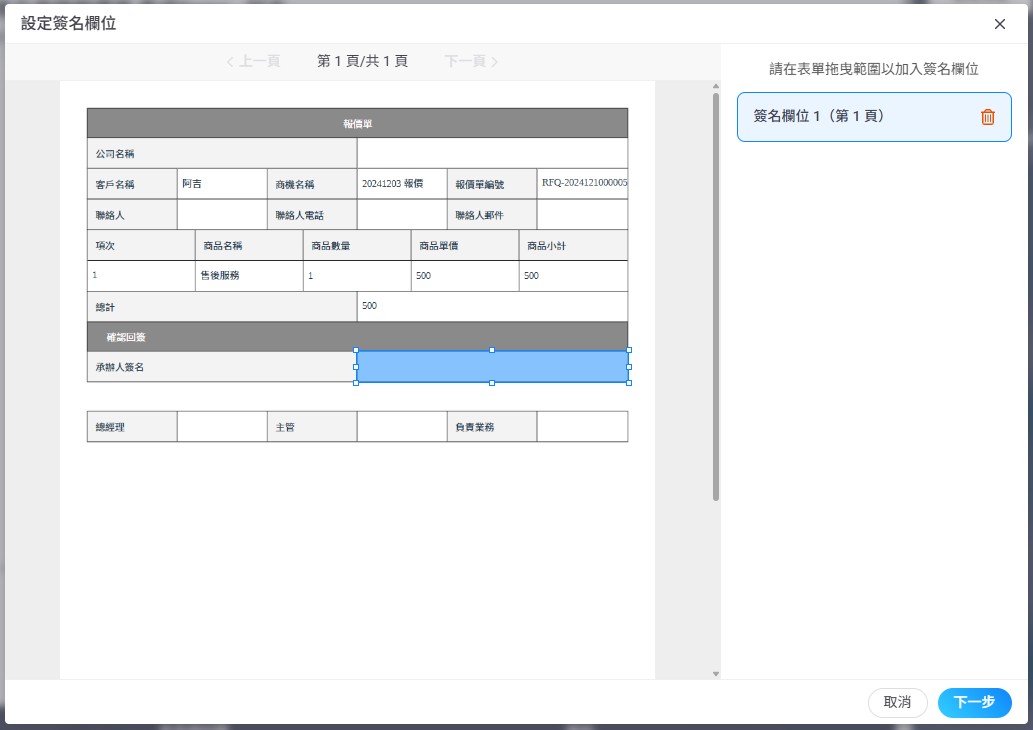Viewport: 1033px width, 730px height.
Task: Click the scroll-up arrow of the preview
Action: (715, 87)
